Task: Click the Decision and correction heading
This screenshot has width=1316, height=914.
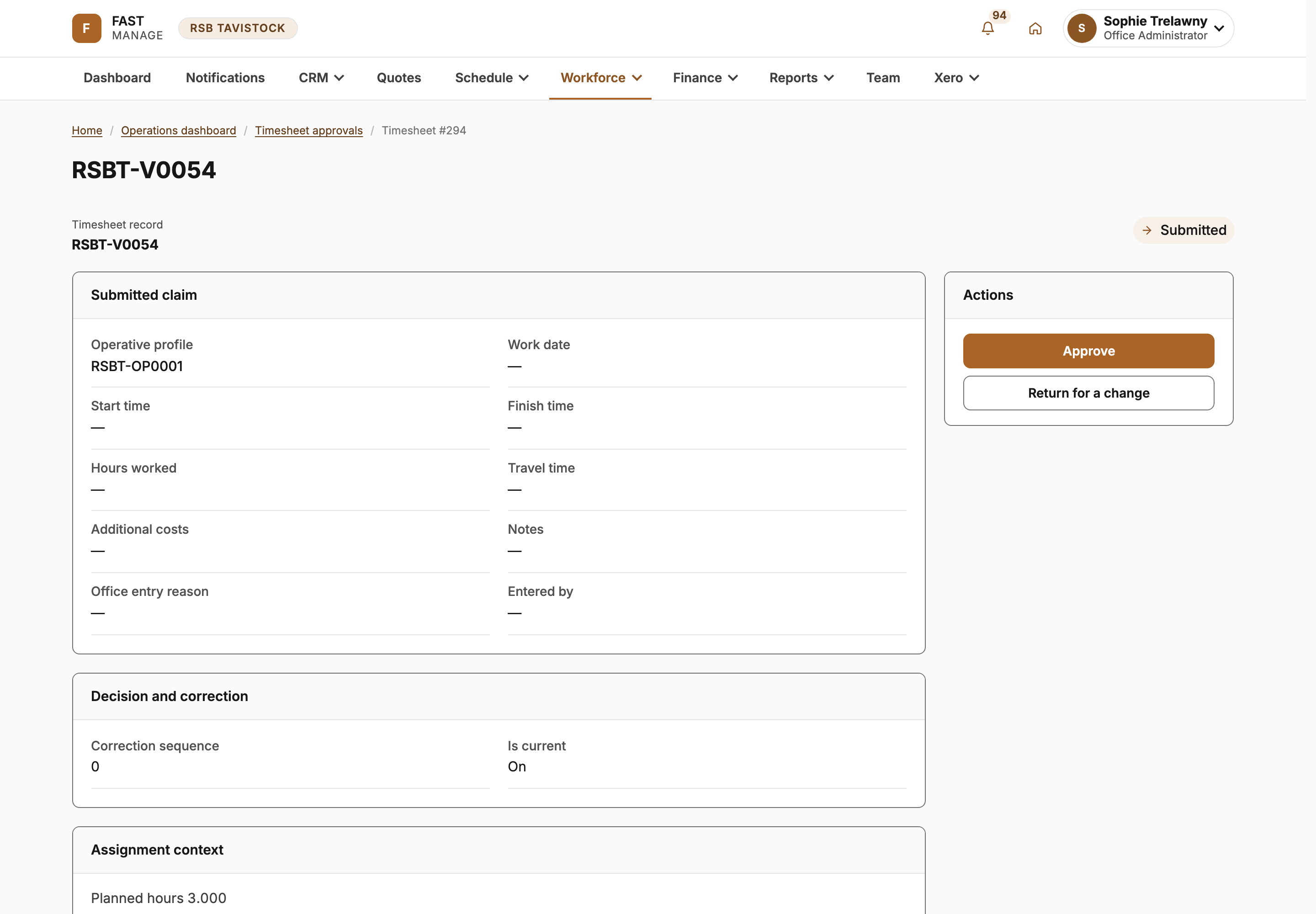Action: click(x=170, y=696)
